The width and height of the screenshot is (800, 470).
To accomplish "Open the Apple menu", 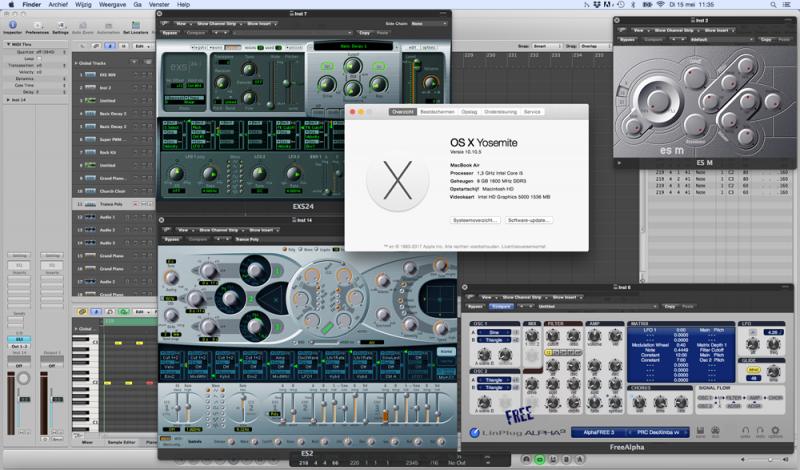I will pos(11,5).
